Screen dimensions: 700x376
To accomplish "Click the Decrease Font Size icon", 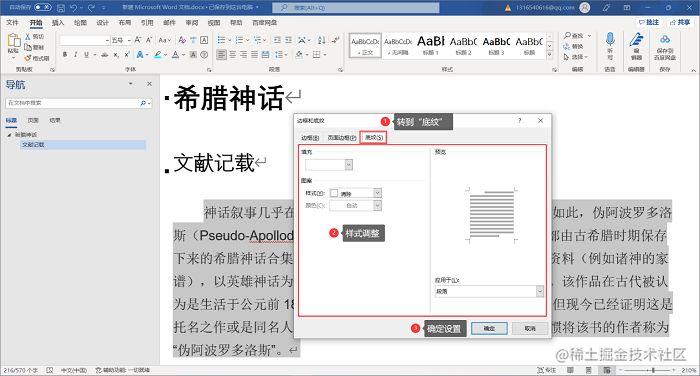I will click(x=149, y=40).
